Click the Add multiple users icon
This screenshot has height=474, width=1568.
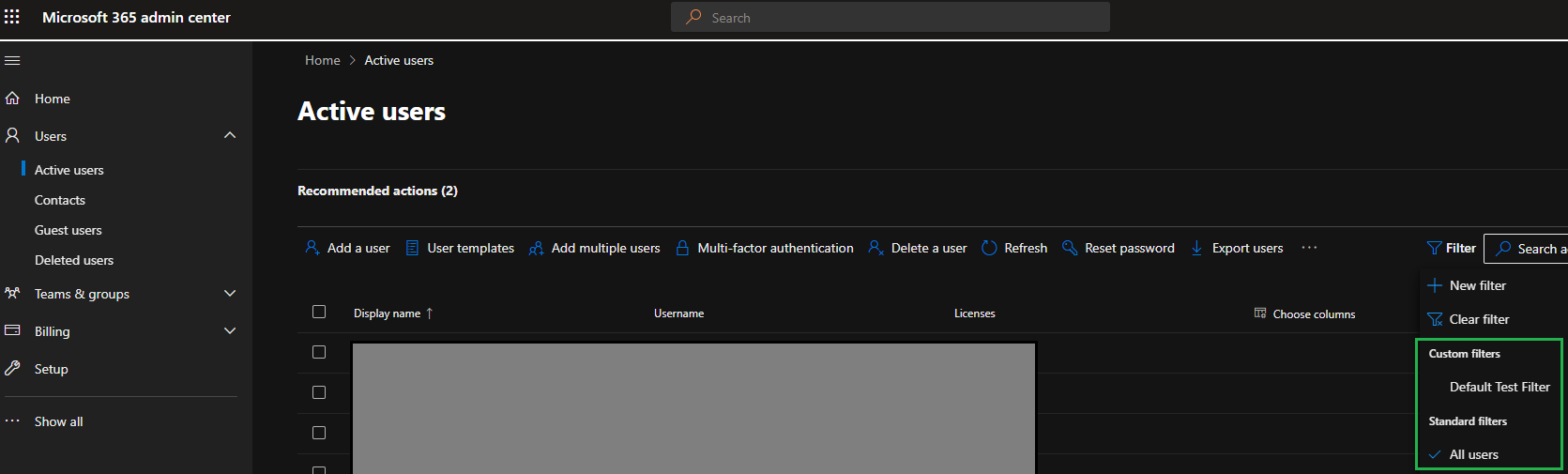pyautogui.click(x=536, y=248)
